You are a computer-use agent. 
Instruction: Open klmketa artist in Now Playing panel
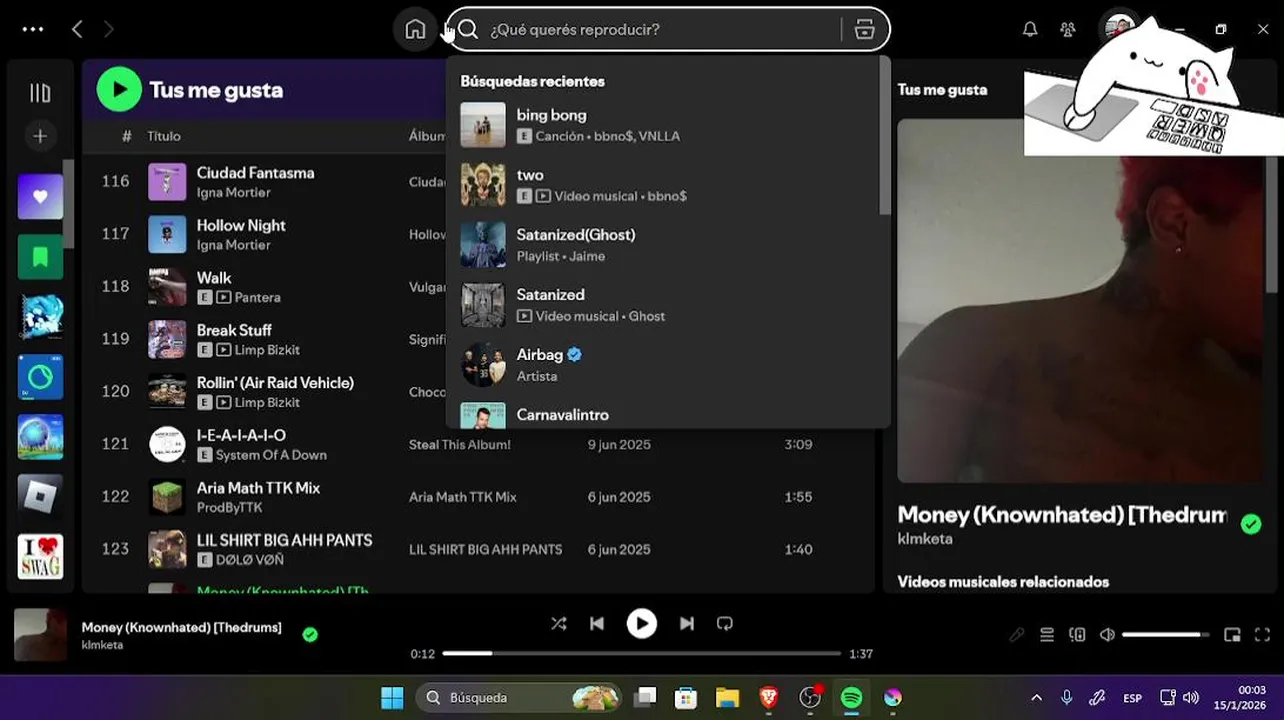click(925, 539)
